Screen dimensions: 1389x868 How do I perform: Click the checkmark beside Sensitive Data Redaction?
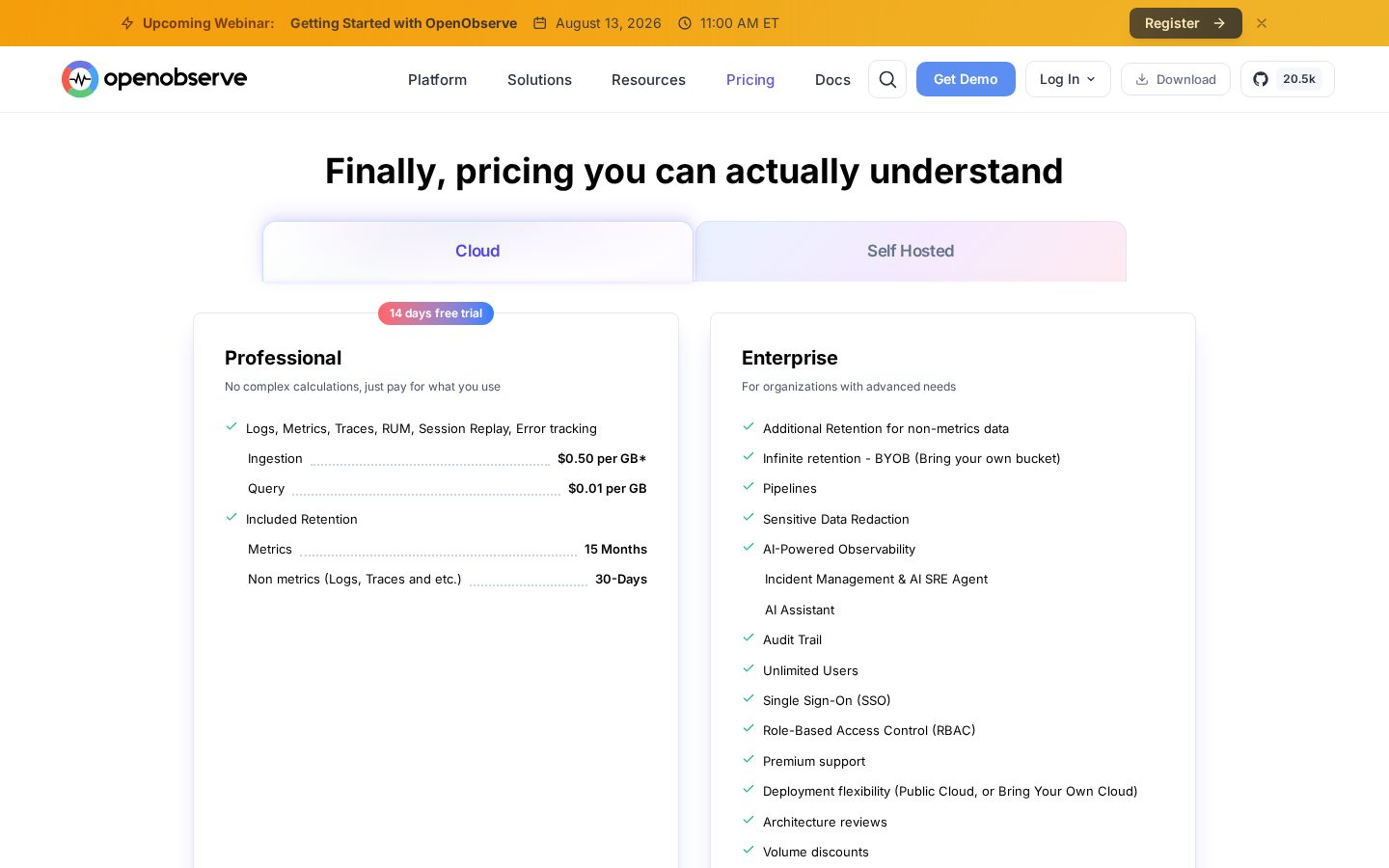[x=749, y=518]
